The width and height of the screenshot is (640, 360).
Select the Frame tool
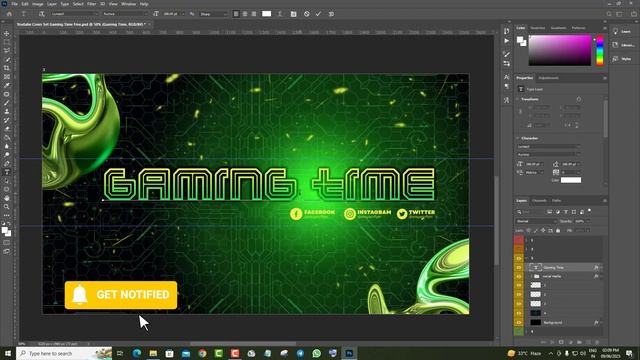7,77
